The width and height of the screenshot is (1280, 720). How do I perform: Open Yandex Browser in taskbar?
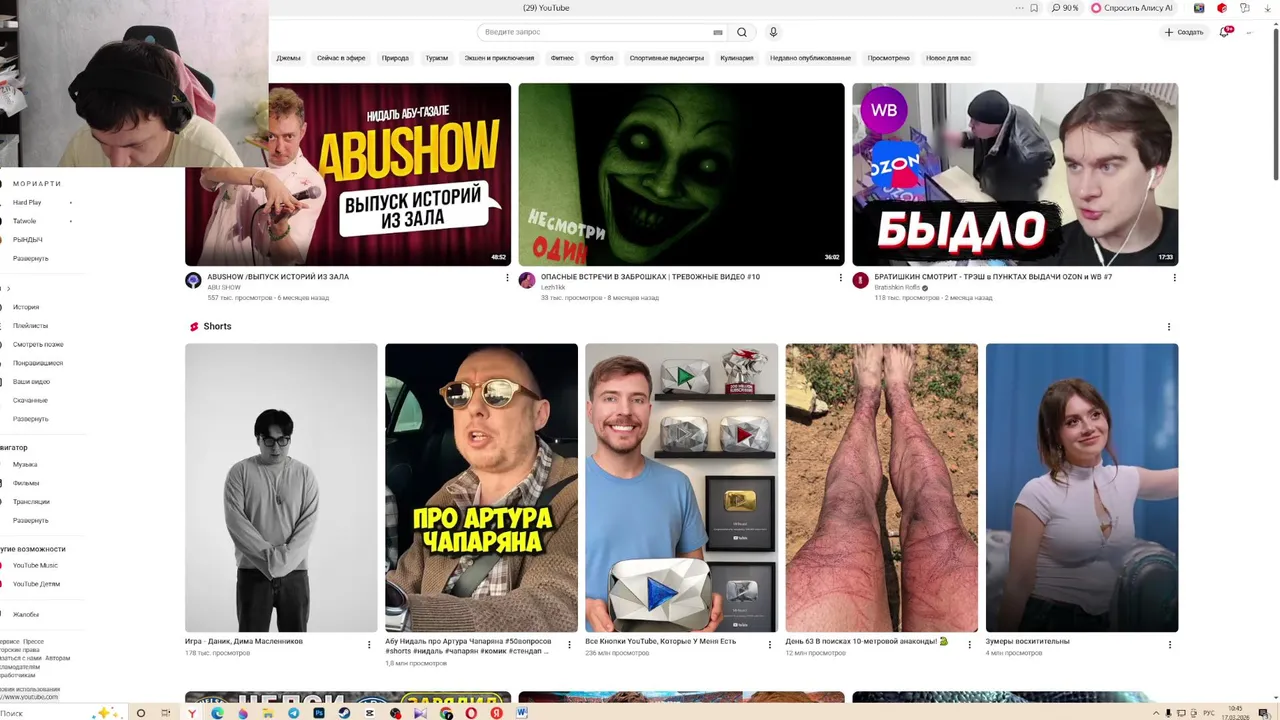point(191,713)
